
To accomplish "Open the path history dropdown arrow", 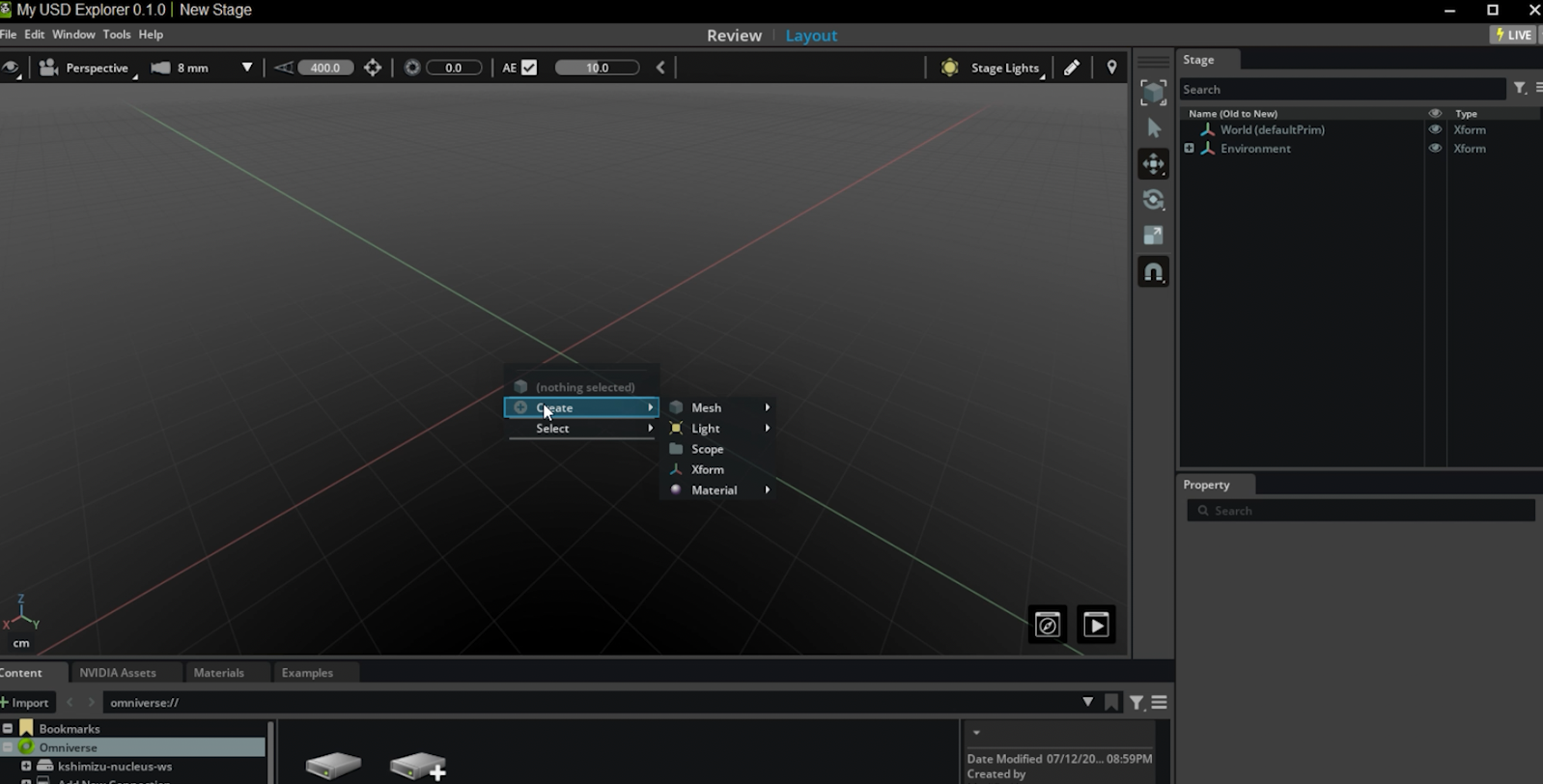I will coord(1087,702).
